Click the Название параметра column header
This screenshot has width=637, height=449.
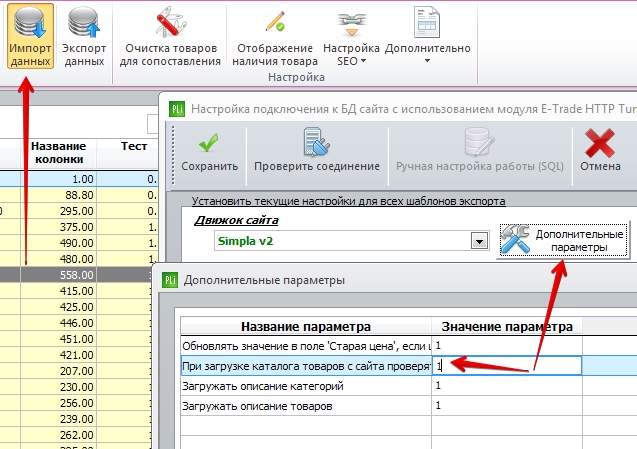306,326
